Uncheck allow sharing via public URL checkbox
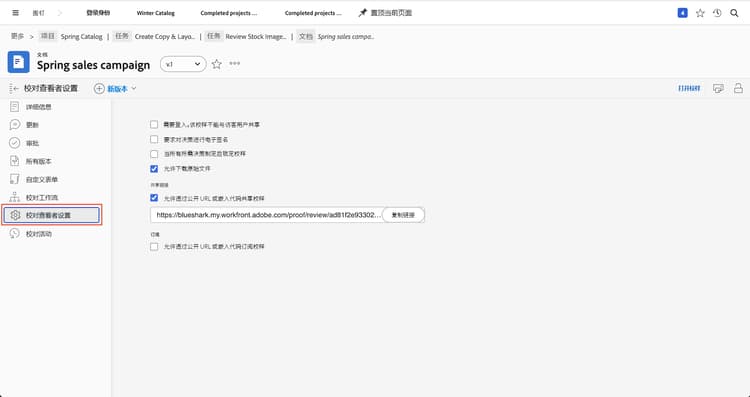750x397 pixels. (x=154, y=198)
